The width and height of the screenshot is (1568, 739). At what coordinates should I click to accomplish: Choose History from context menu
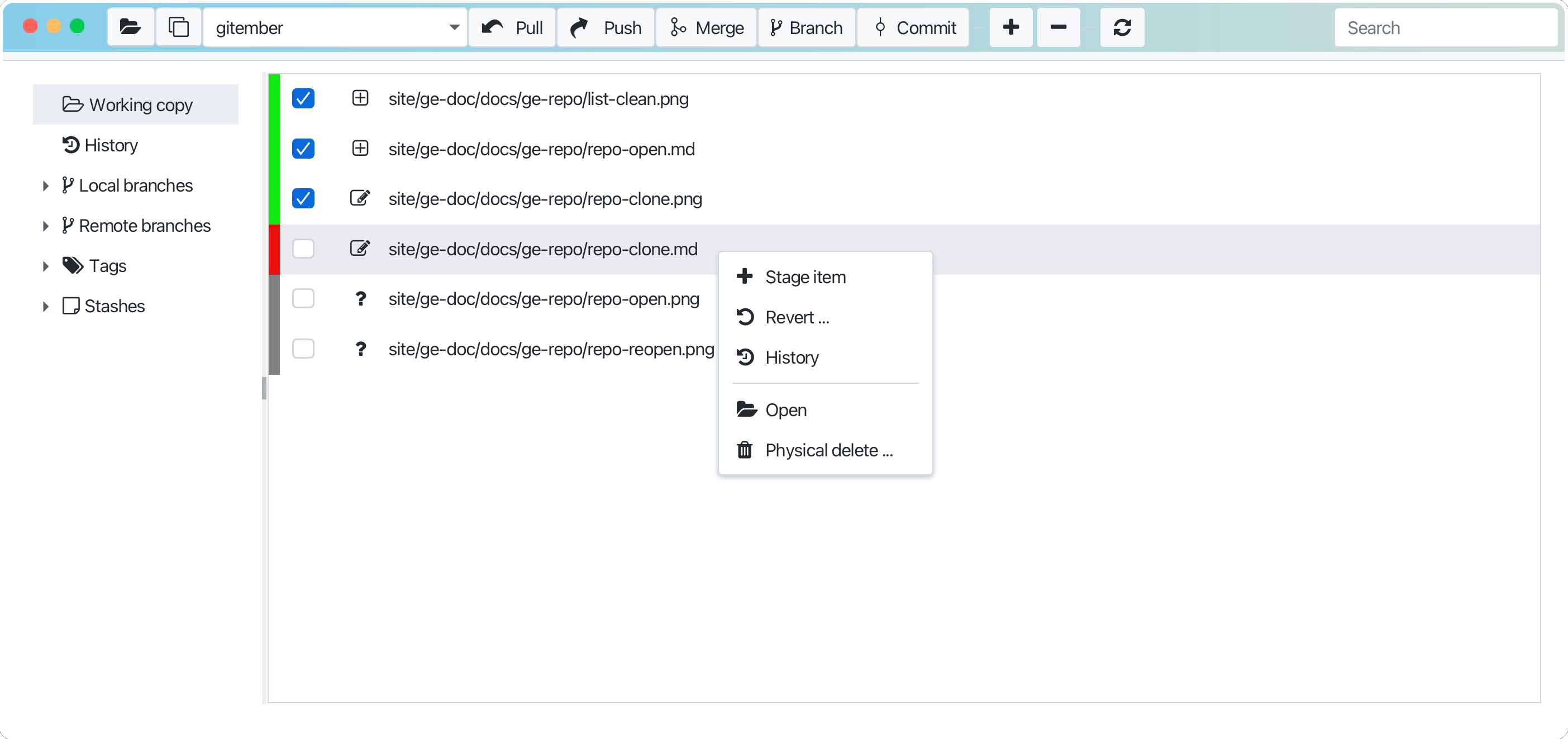[825, 357]
